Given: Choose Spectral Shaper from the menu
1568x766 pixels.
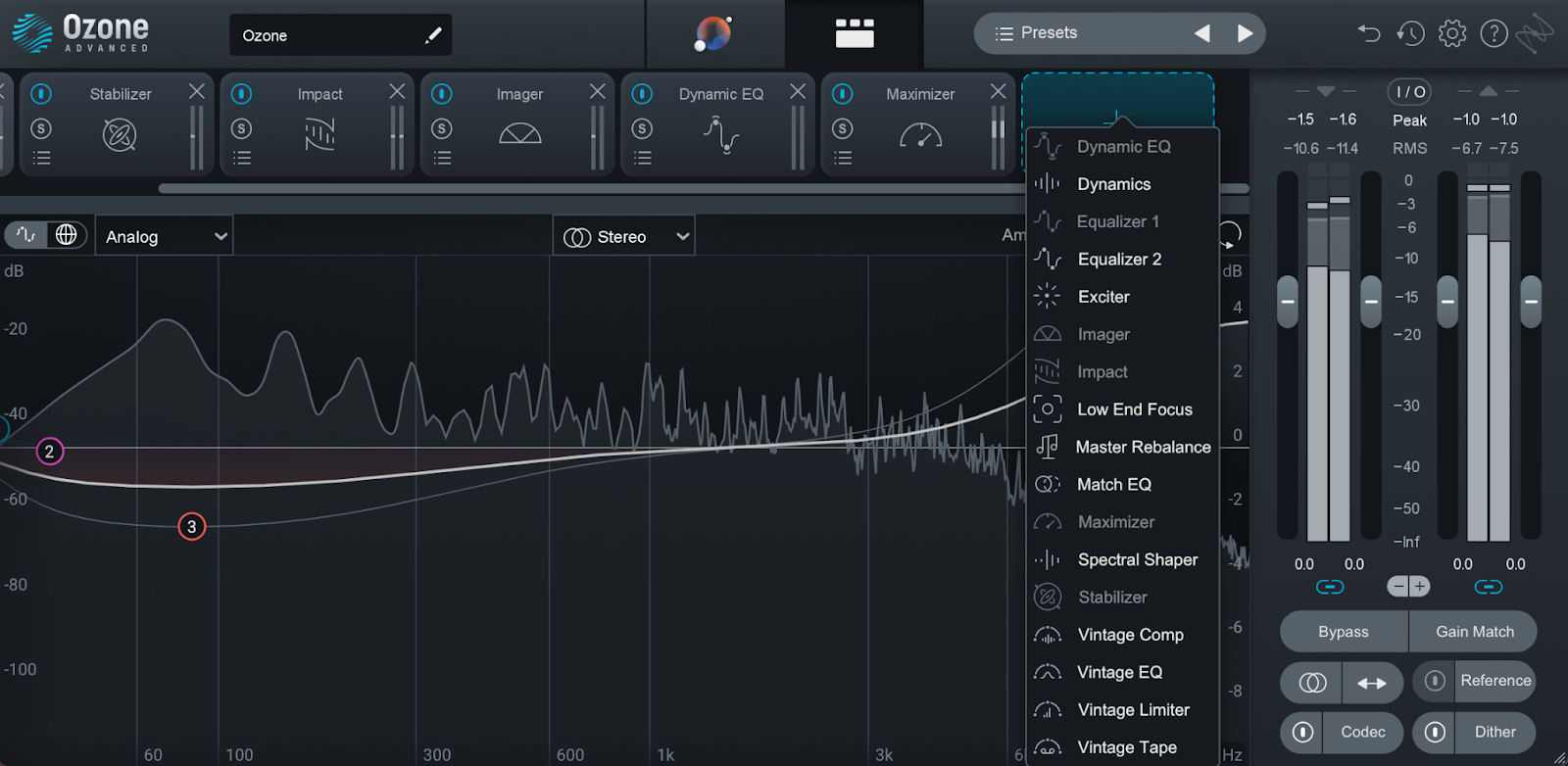Looking at the screenshot, I should (x=1123, y=560).
